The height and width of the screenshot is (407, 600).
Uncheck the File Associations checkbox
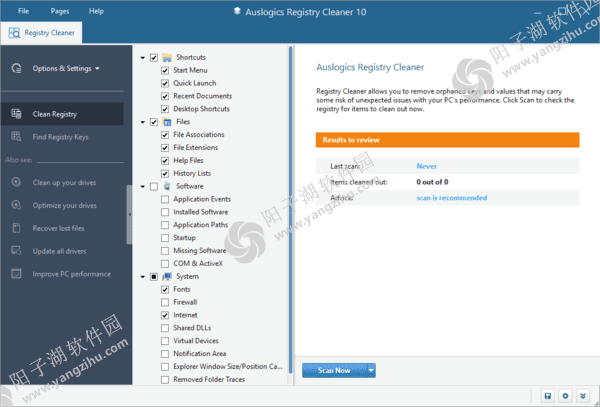[165, 135]
